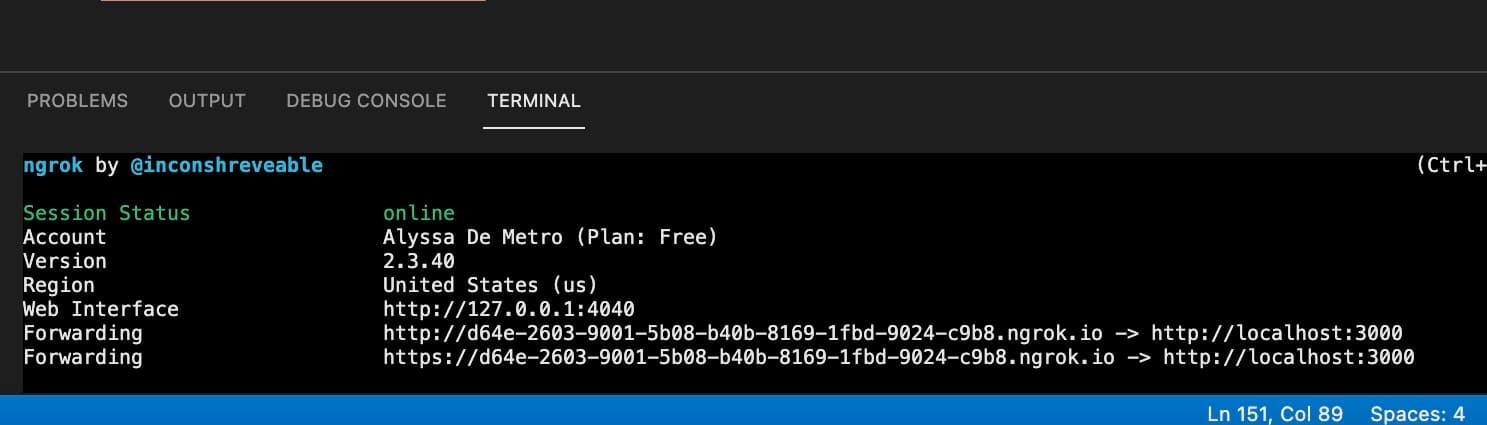The image size is (1487, 425).
Task: Select the DEBUG CONSOLE tab
Action: pos(366,101)
